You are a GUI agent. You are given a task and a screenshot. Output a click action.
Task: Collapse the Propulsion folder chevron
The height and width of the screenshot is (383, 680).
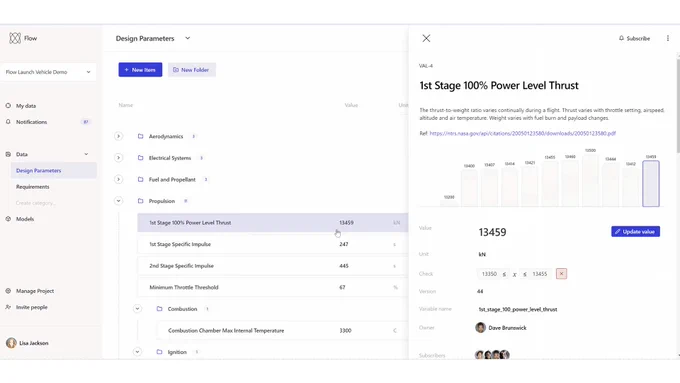[x=118, y=201]
